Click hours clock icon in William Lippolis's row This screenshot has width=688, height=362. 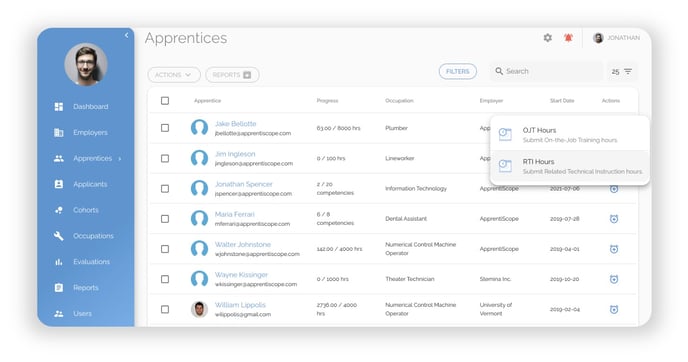(x=614, y=310)
